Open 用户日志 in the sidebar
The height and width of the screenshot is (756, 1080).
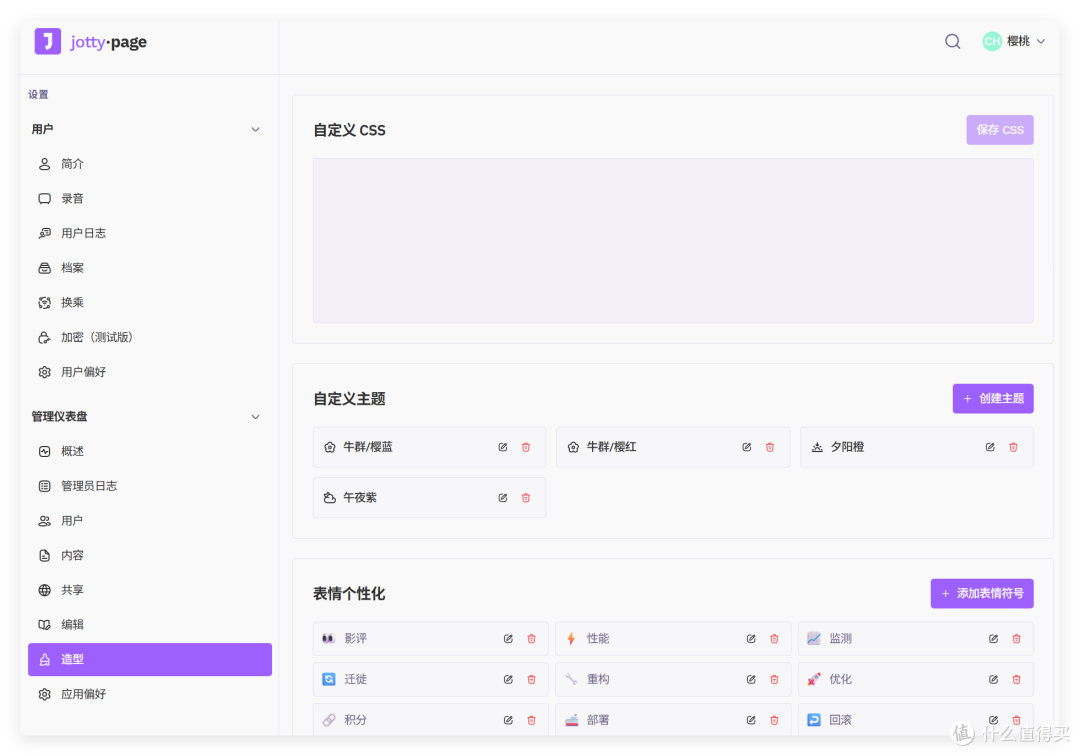click(x=149, y=233)
